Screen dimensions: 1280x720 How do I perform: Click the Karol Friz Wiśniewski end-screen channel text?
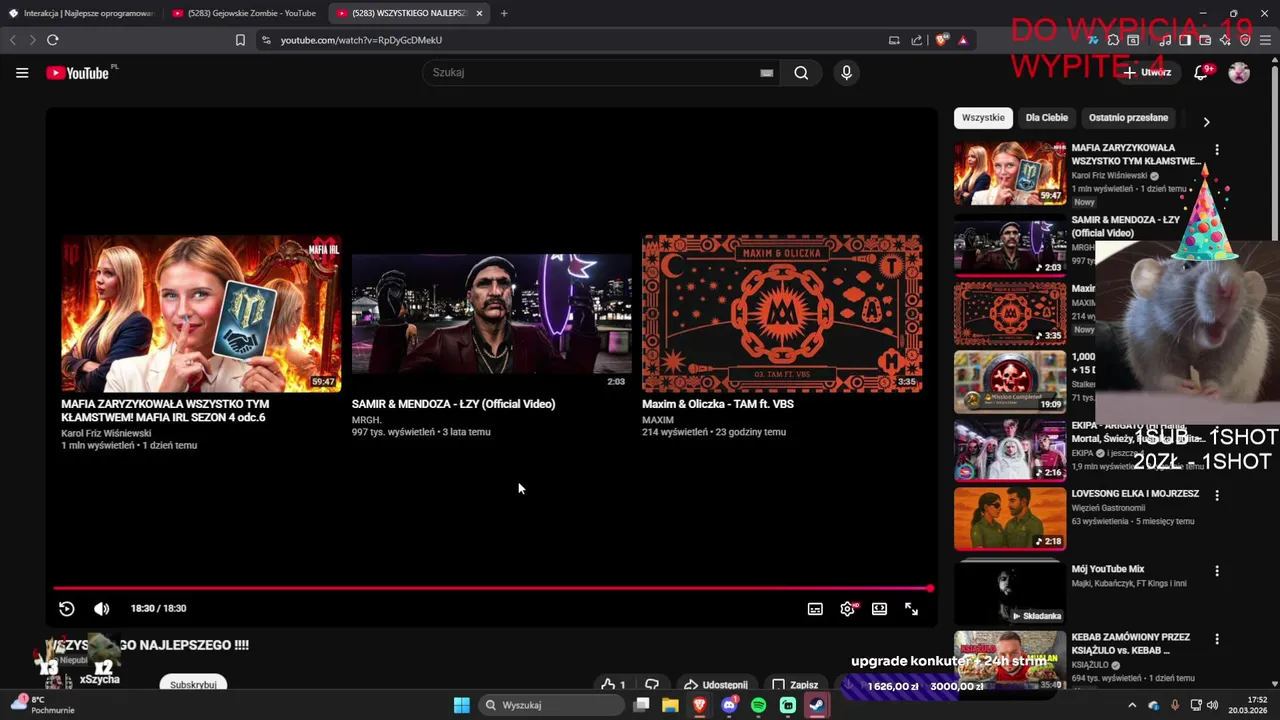pyautogui.click(x=106, y=433)
